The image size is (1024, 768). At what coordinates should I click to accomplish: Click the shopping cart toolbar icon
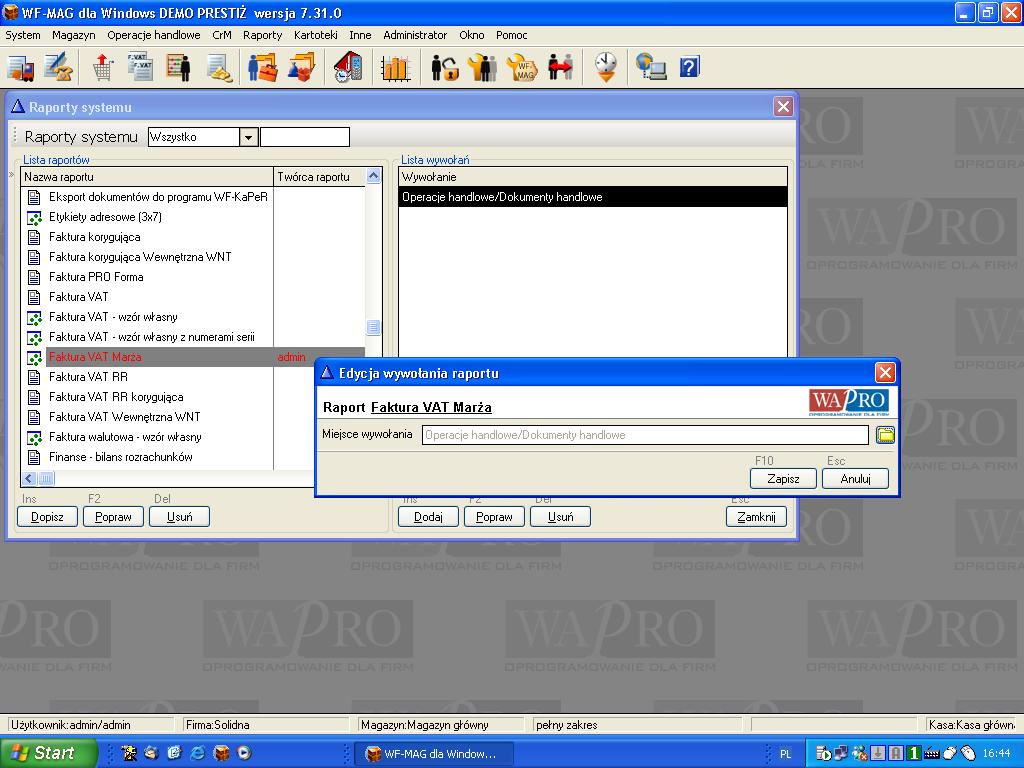102,67
